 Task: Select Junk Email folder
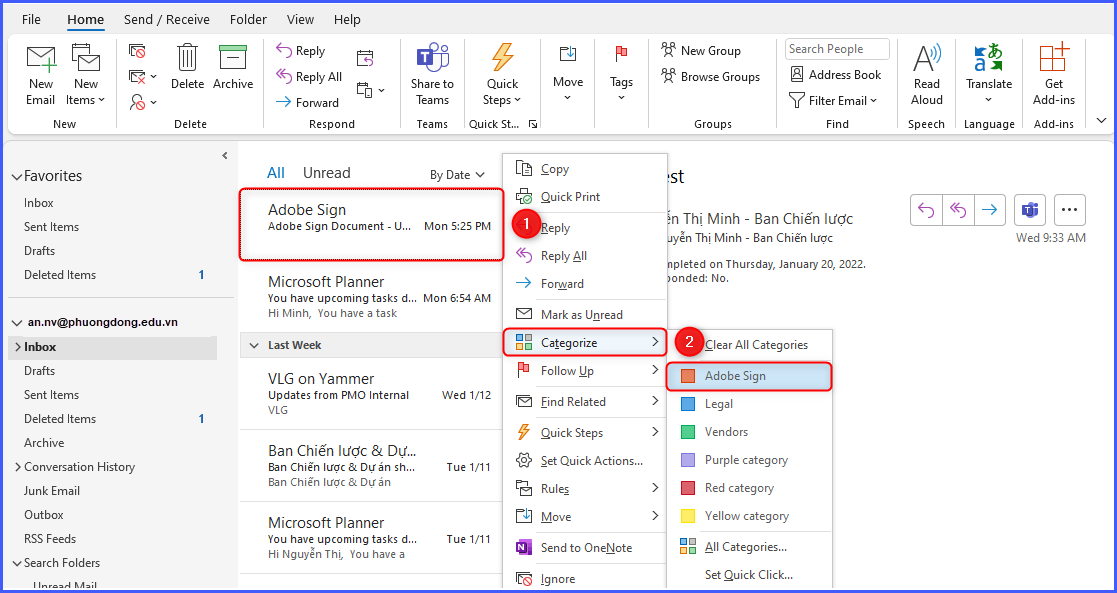(52, 491)
